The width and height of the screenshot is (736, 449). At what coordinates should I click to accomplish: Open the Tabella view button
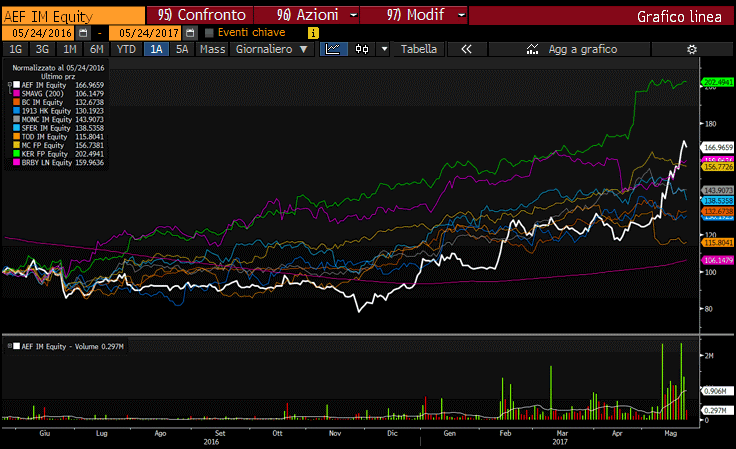pyautogui.click(x=419, y=49)
